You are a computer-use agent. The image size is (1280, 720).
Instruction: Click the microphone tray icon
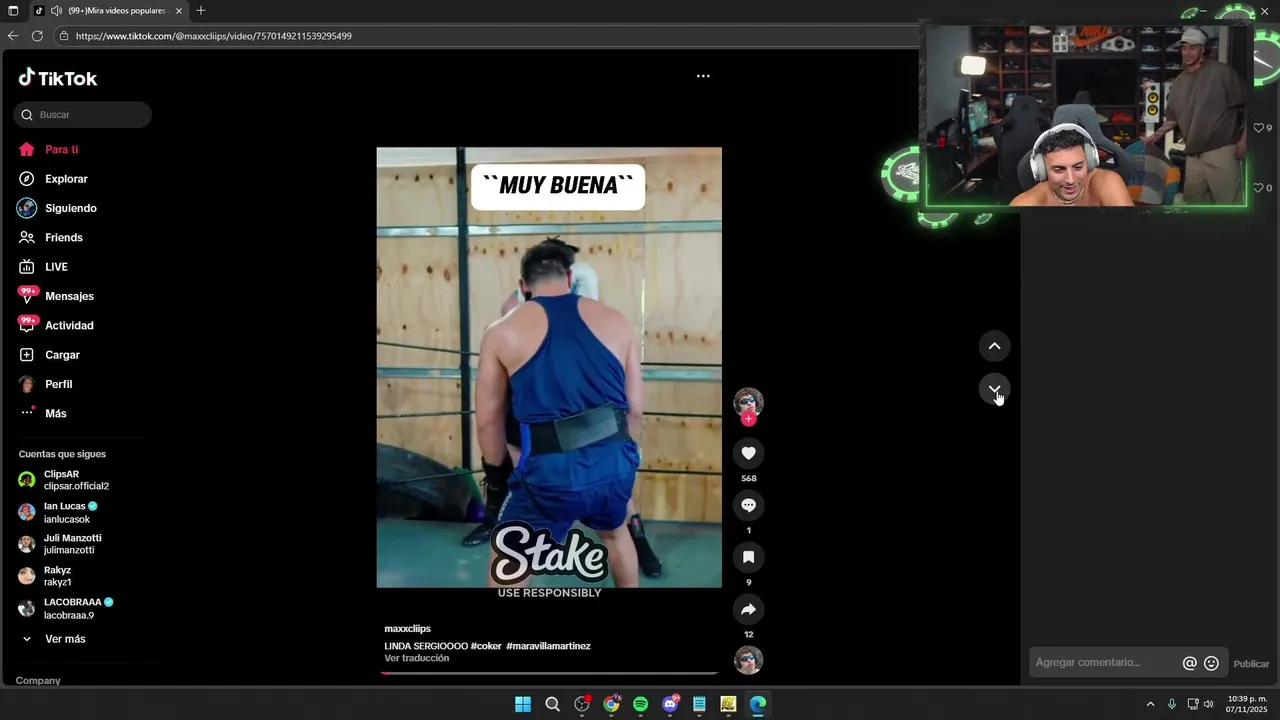pyautogui.click(x=1172, y=704)
